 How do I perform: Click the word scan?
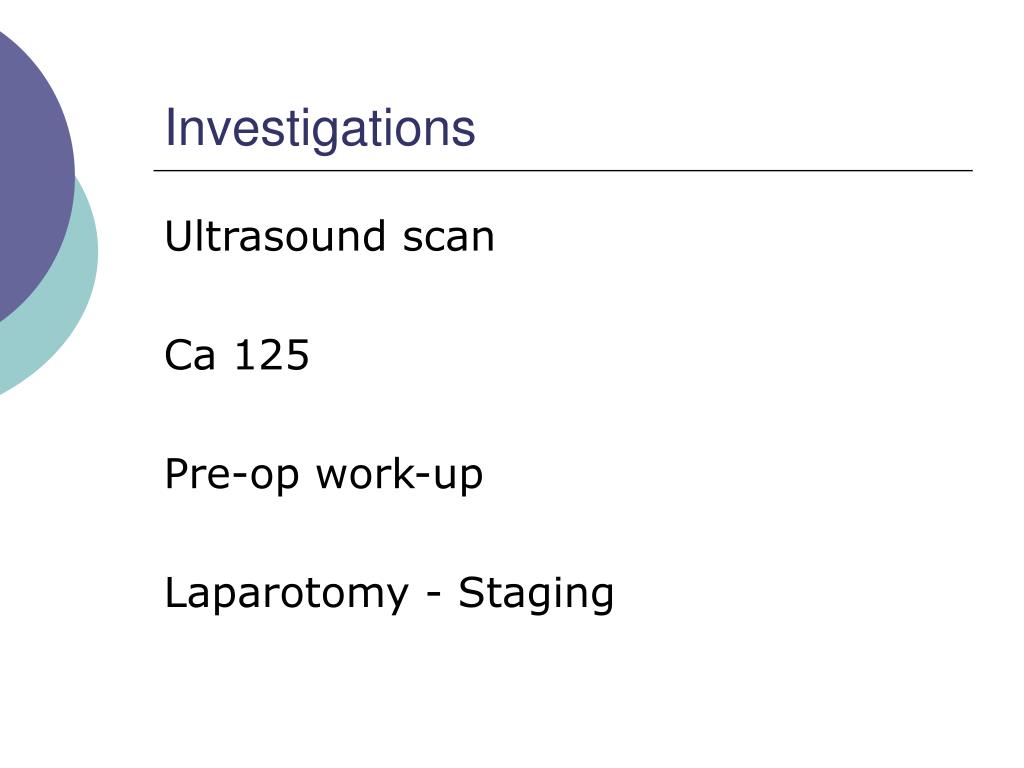pyautogui.click(x=449, y=238)
